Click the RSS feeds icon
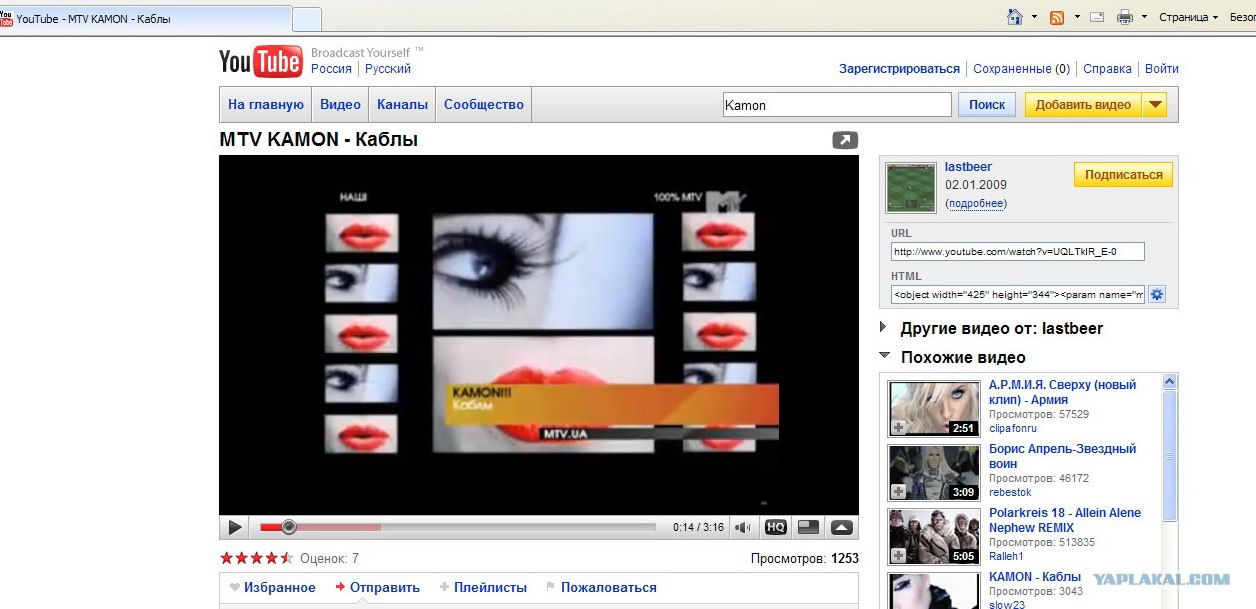This screenshot has height=609, width=1256. [1057, 17]
